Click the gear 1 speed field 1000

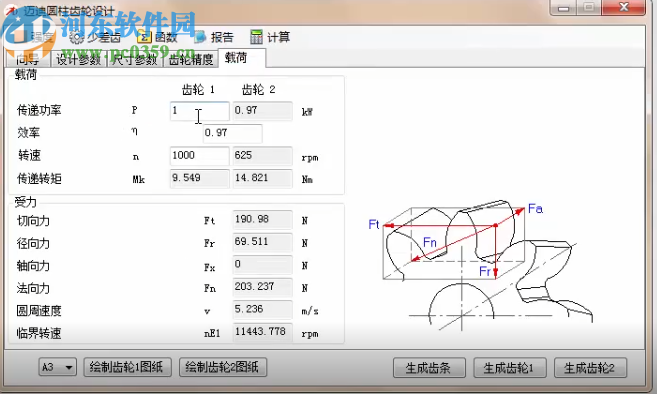[x=199, y=156]
